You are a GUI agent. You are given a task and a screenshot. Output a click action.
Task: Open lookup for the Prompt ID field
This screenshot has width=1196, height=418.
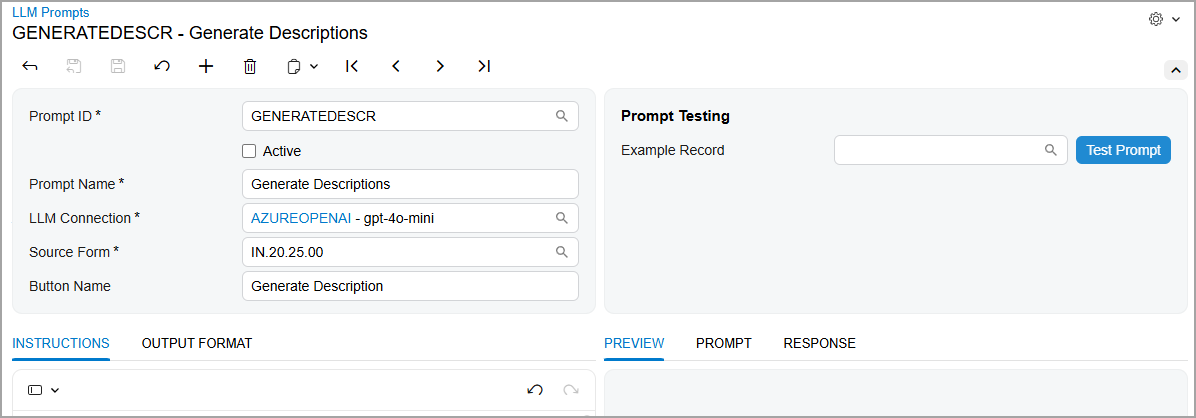pos(562,116)
